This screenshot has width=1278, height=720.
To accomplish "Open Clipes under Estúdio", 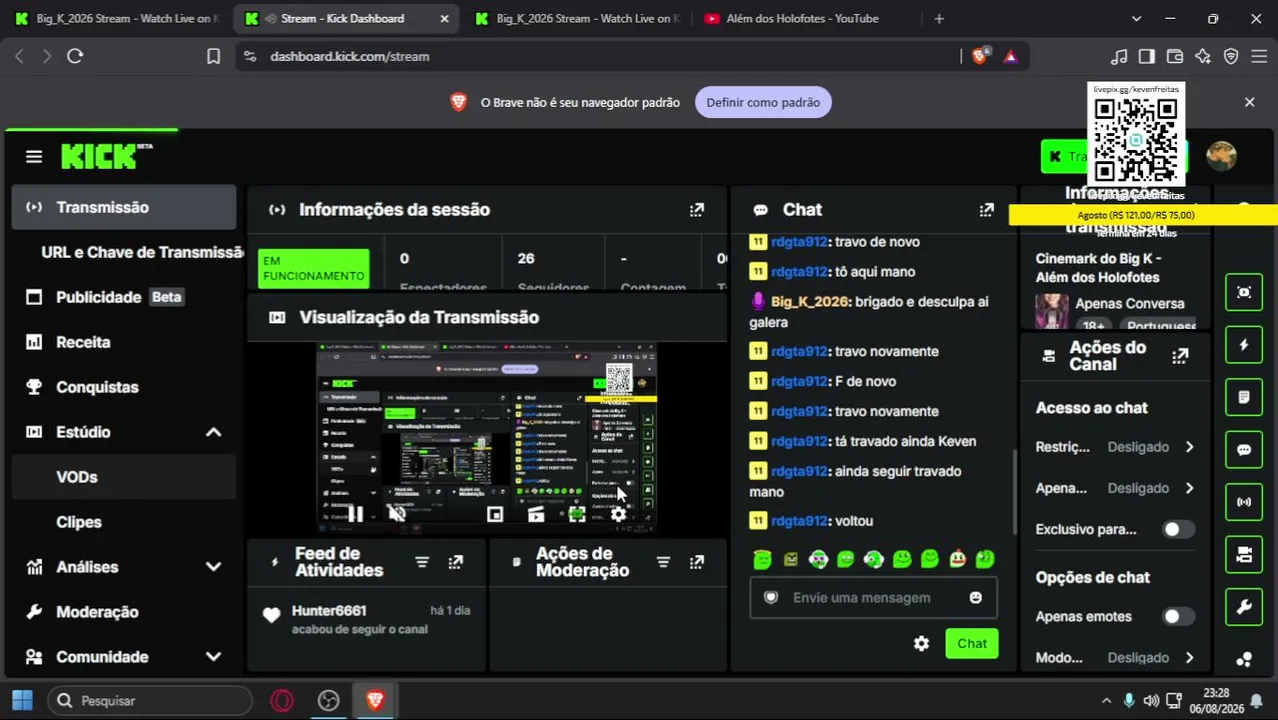I will pyautogui.click(x=124, y=522).
